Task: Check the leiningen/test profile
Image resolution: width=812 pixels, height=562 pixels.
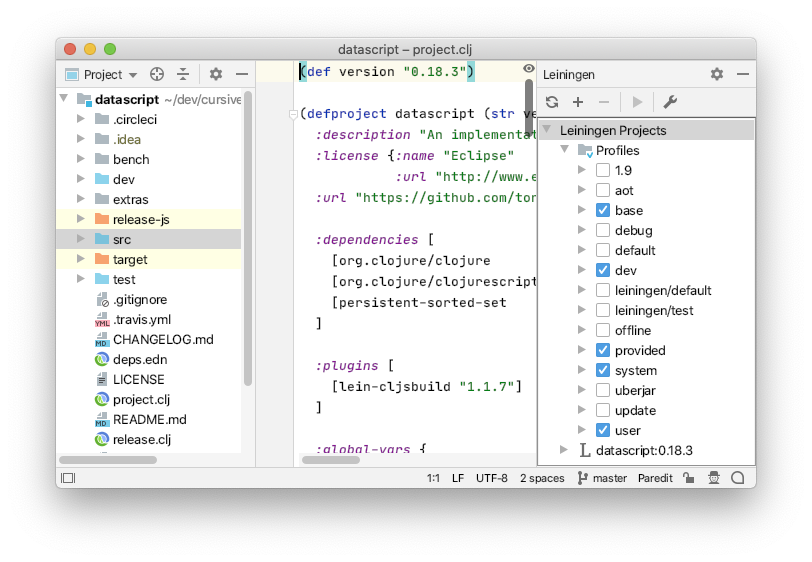Action: (x=603, y=310)
